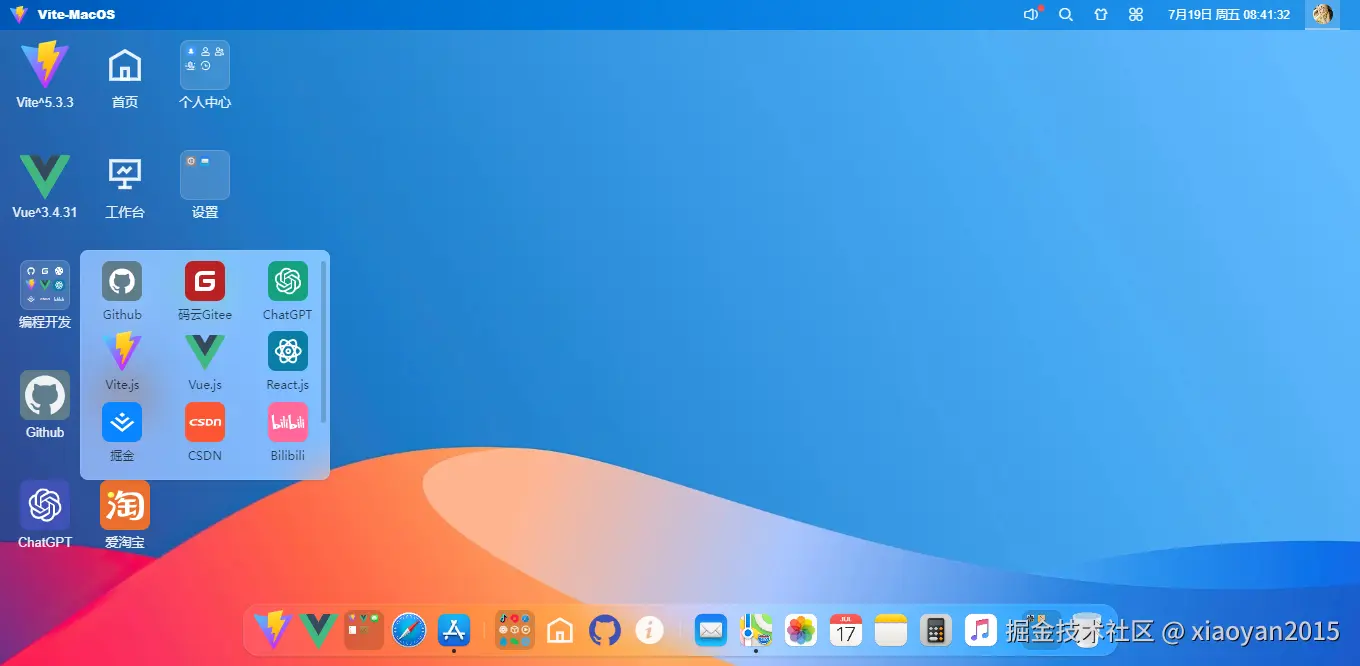1360x666 pixels.
Task: Open the CSDN shortcut
Action: click(205, 423)
